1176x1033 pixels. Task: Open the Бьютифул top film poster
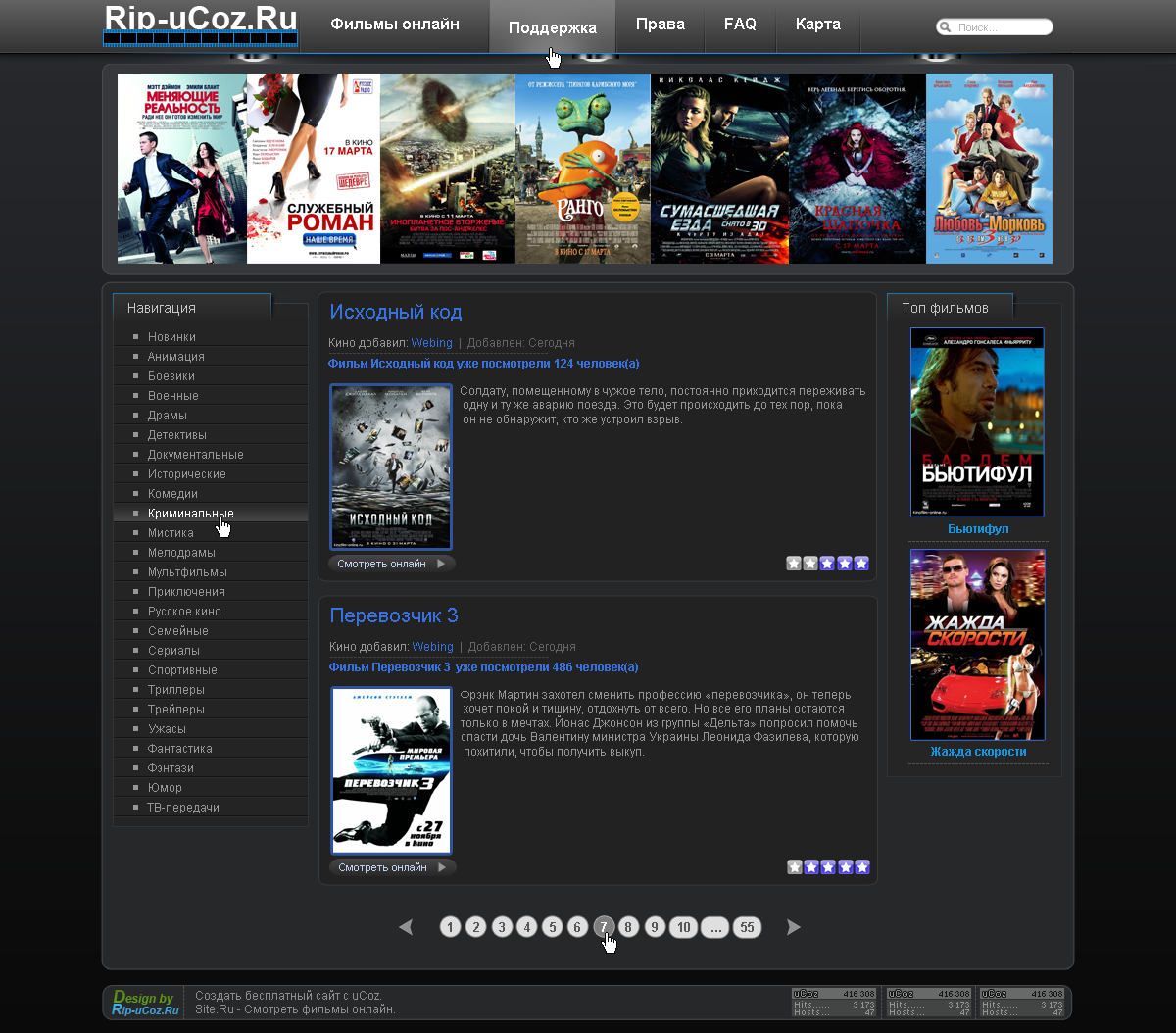(977, 422)
